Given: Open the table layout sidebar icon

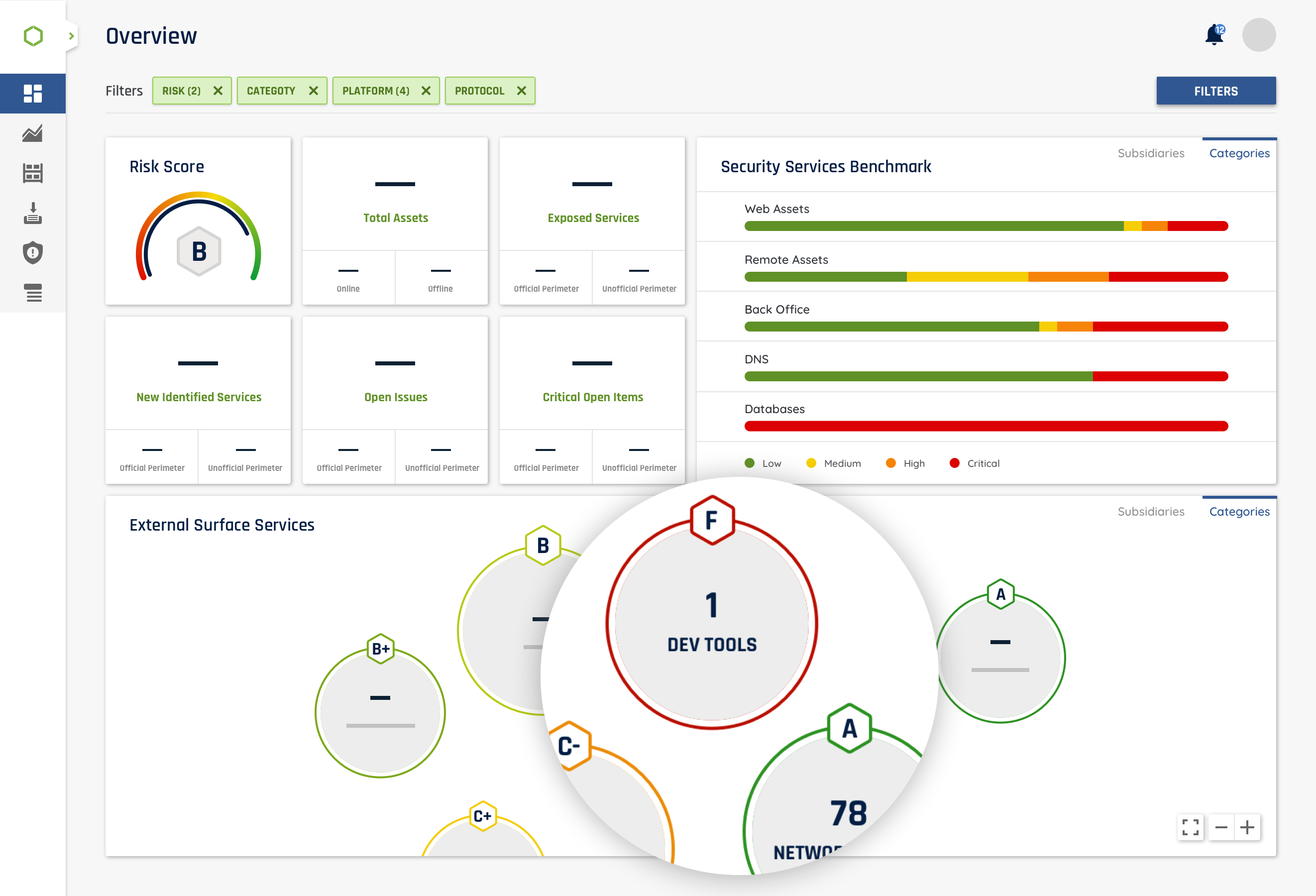Looking at the screenshot, I should 33,173.
